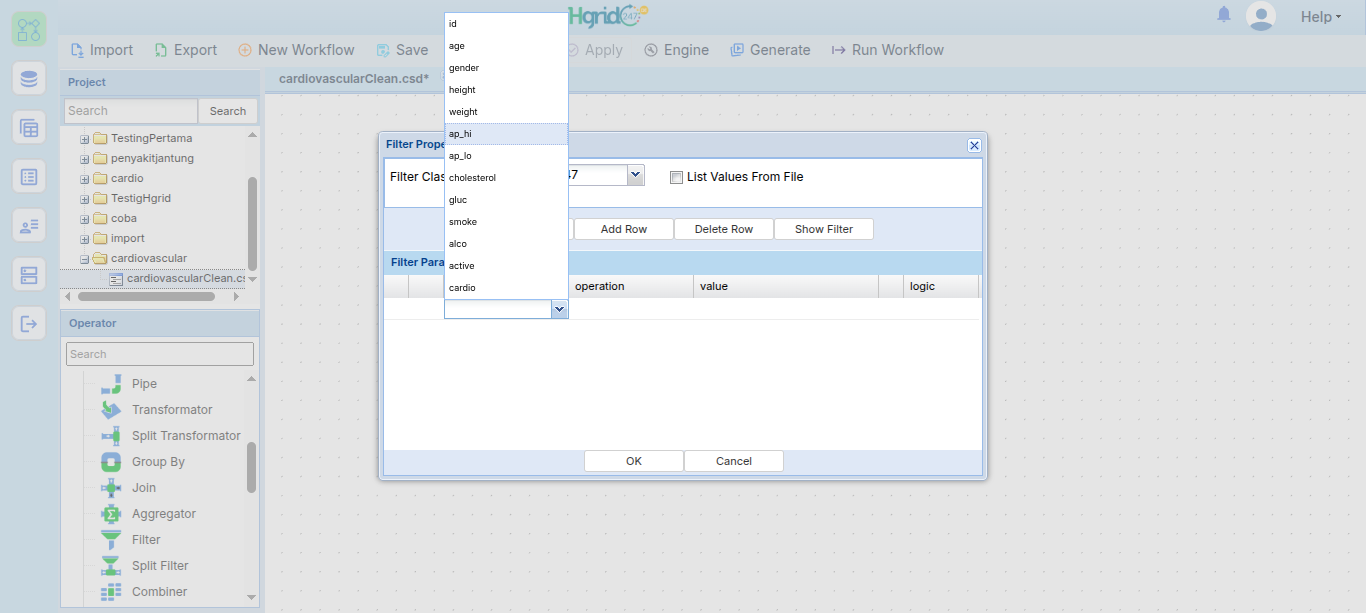Open the Engine toolbar option
Screen dimensions: 1366x613
tap(676, 50)
